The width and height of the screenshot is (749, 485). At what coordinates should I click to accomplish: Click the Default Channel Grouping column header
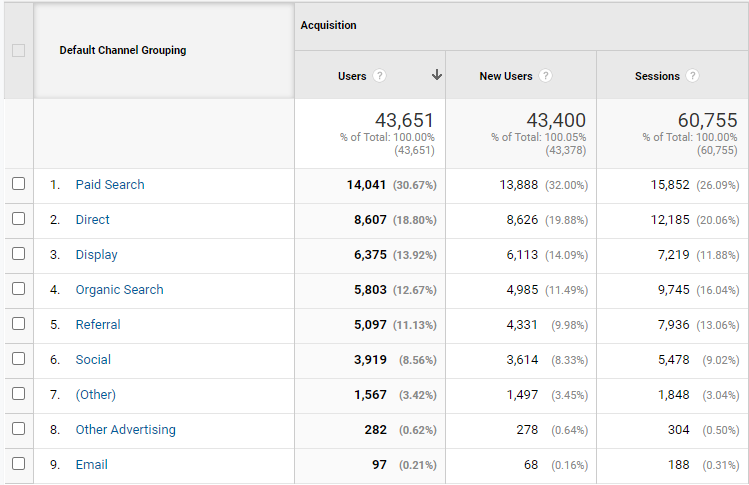pyautogui.click(x=123, y=50)
